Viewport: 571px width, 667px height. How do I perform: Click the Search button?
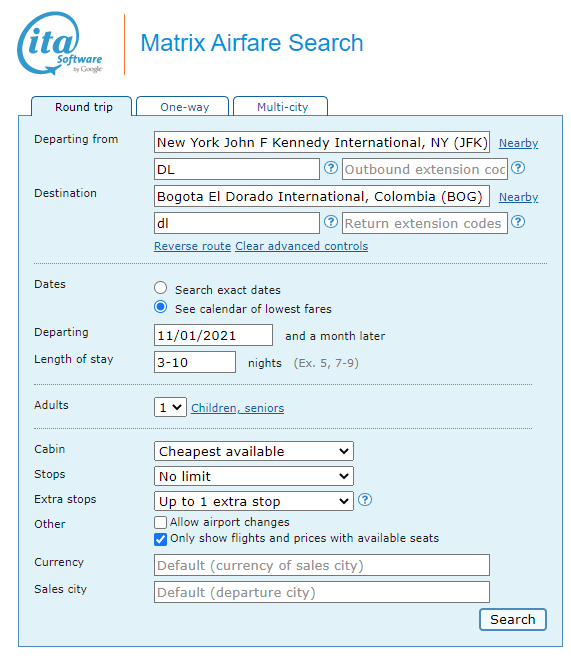point(513,619)
